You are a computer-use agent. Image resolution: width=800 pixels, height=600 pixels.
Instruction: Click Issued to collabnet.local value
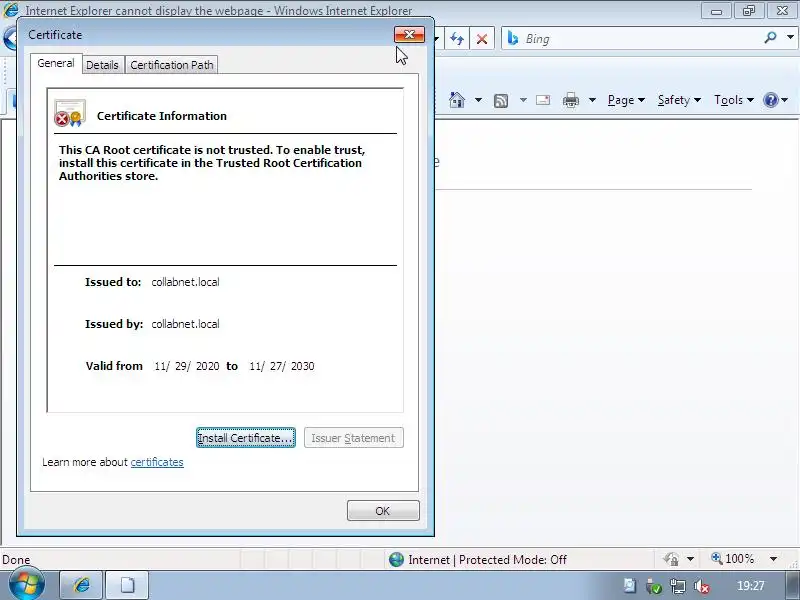(185, 282)
